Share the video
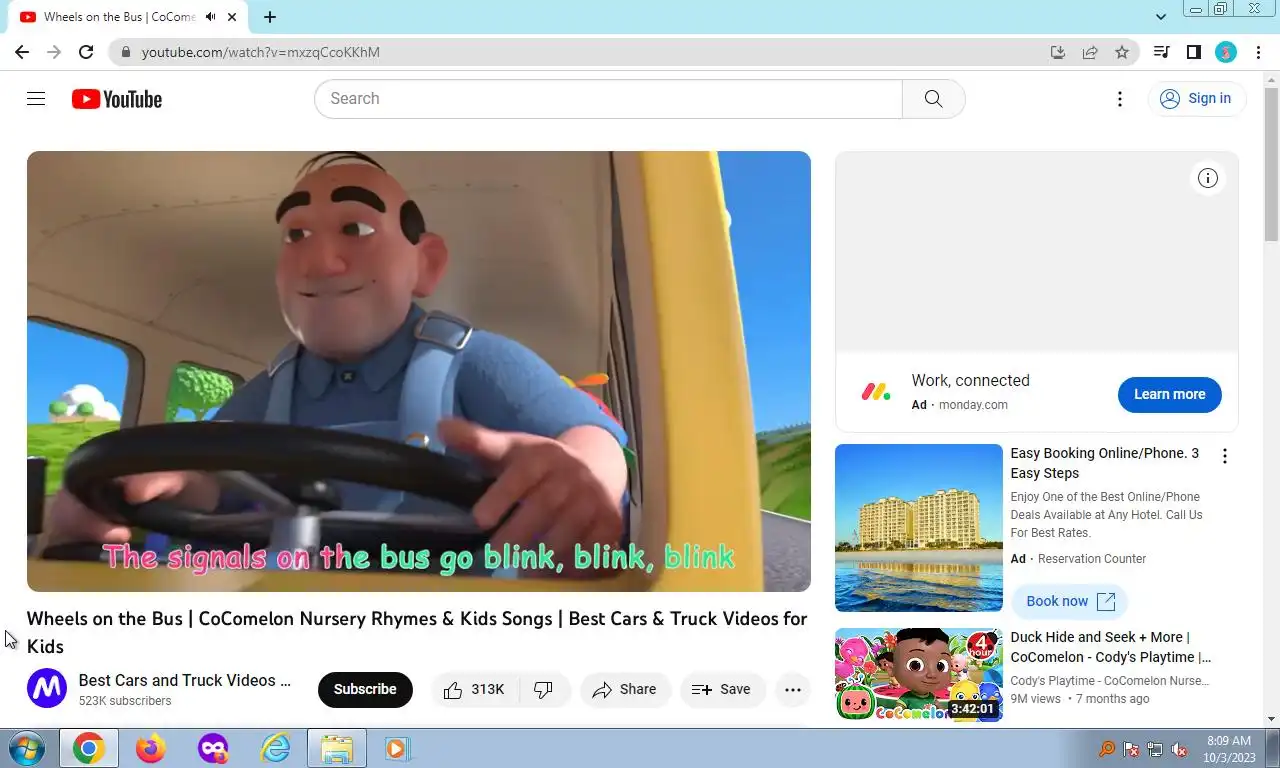Image resolution: width=1280 pixels, height=768 pixels. pos(625,689)
